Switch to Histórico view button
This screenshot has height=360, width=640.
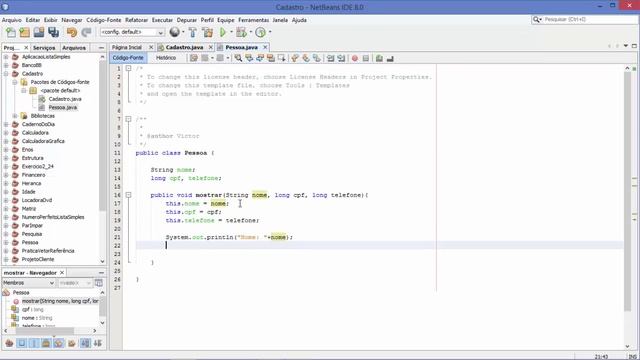pos(166,58)
